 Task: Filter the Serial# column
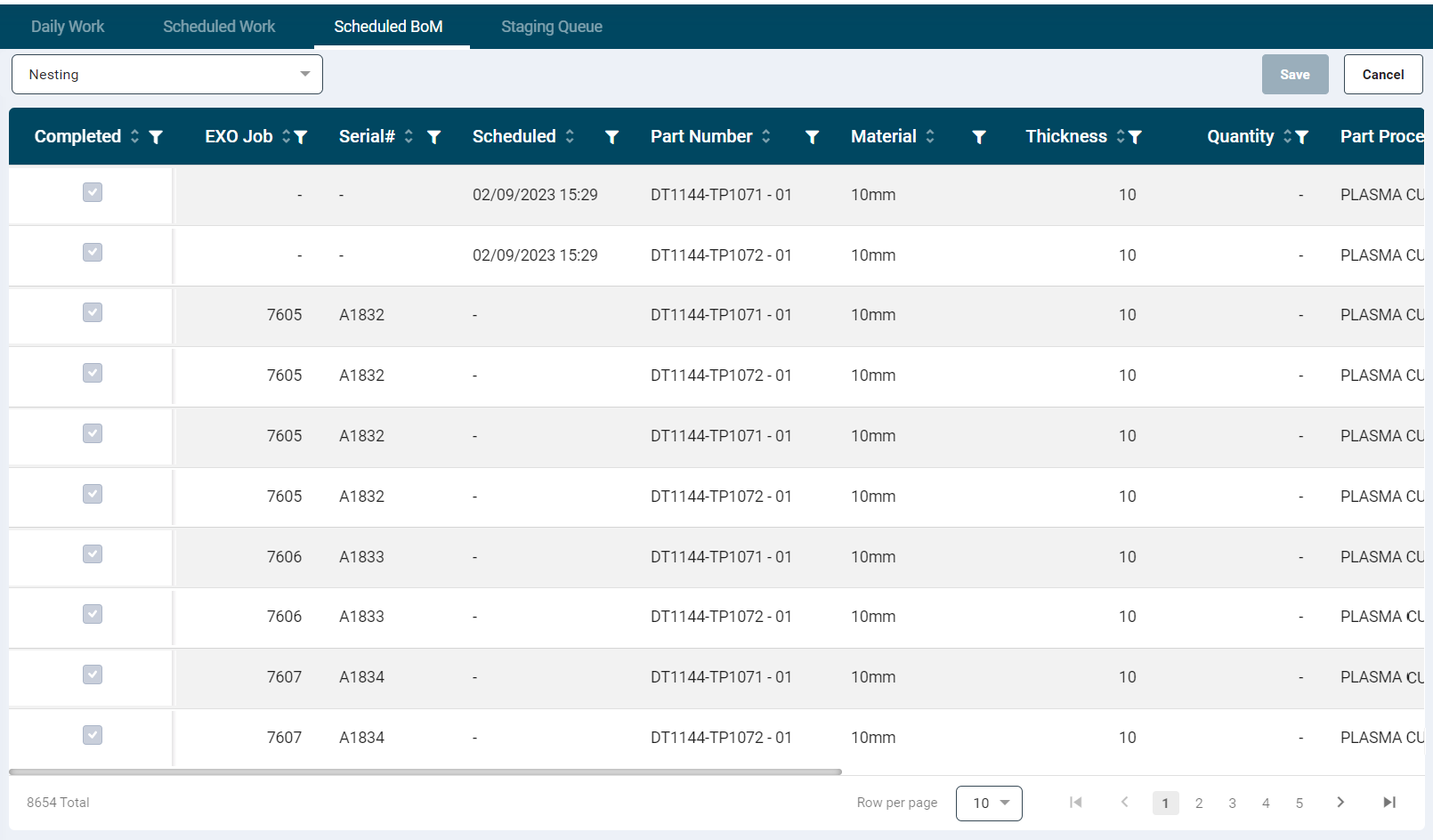click(434, 137)
